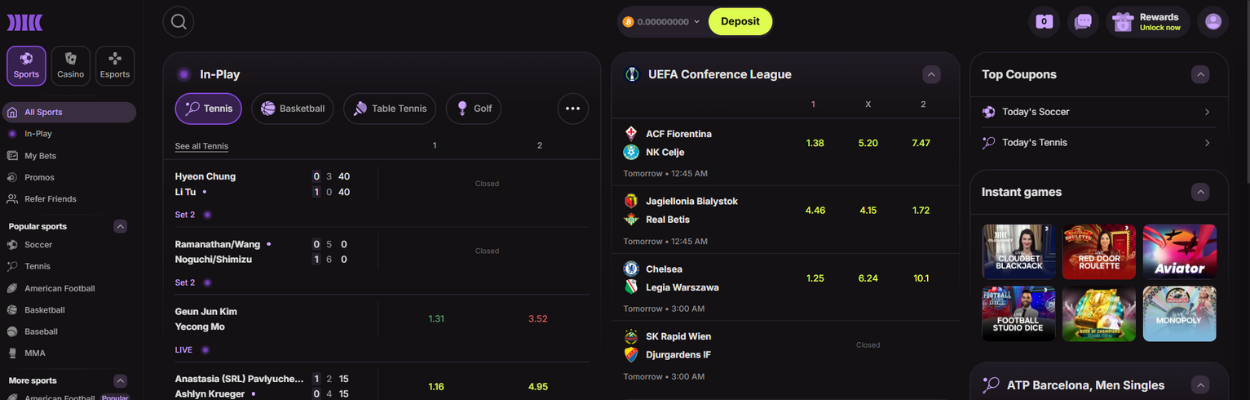Collapse the Instant games panel
The image size is (1250, 400).
click(x=1201, y=192)
